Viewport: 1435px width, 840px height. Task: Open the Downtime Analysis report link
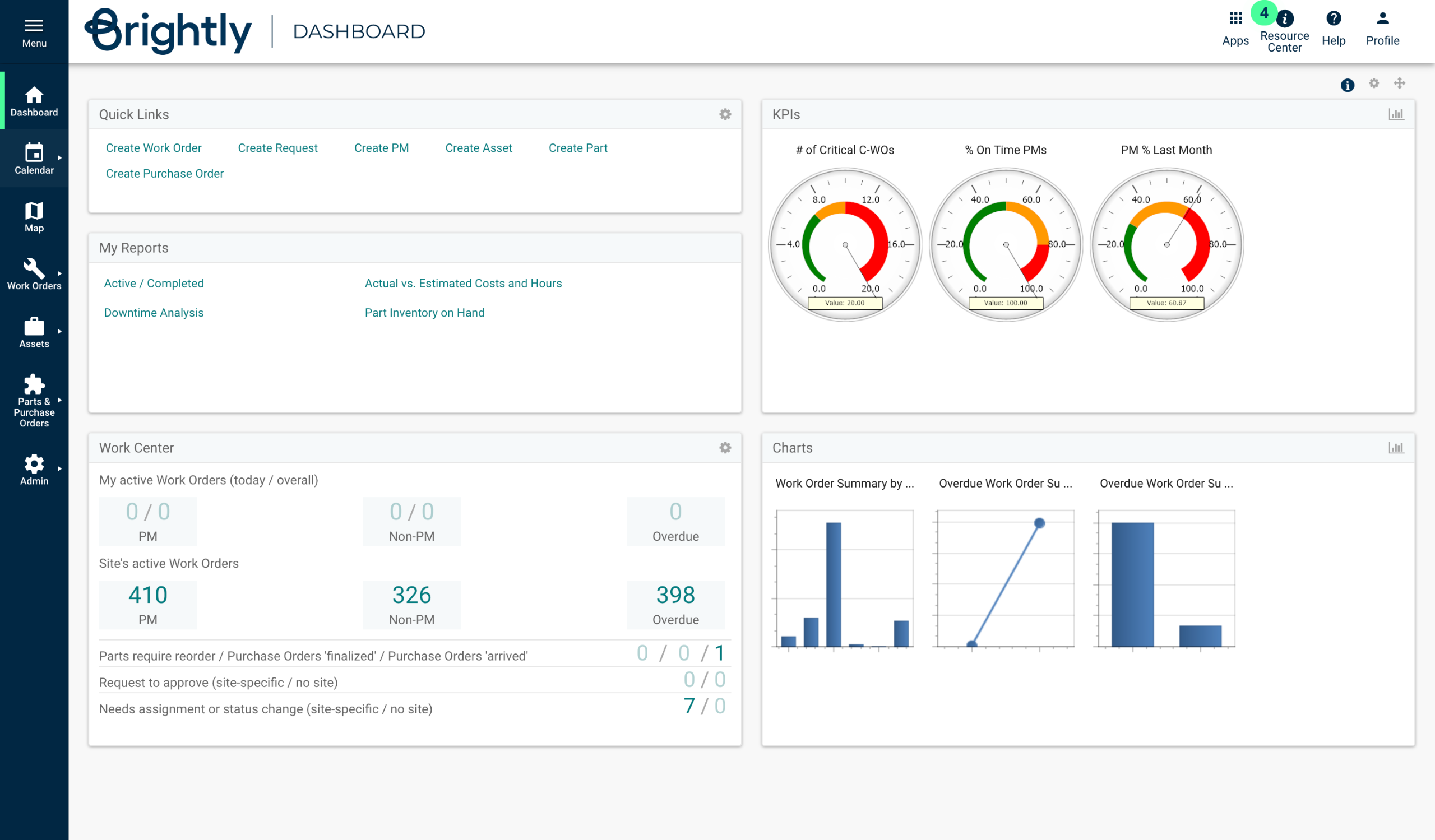click(153, 313)
